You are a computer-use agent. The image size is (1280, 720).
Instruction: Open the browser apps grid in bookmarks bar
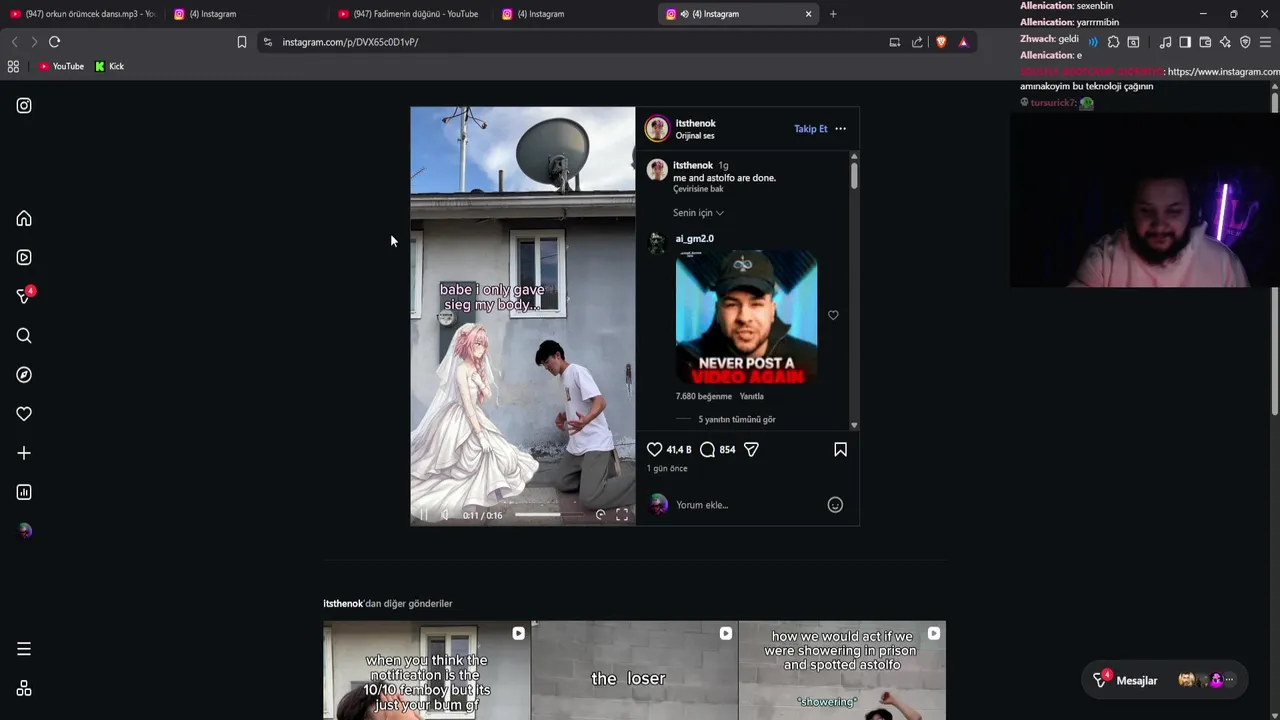pyautogui.click(x=13, y=66)
